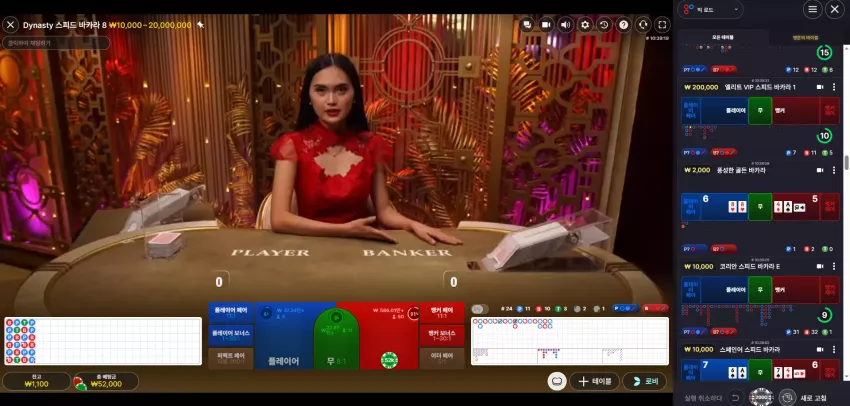Toggle the roadmap switch above the bead road
Viewport: 850px width, 406px height.
(477, 308)
